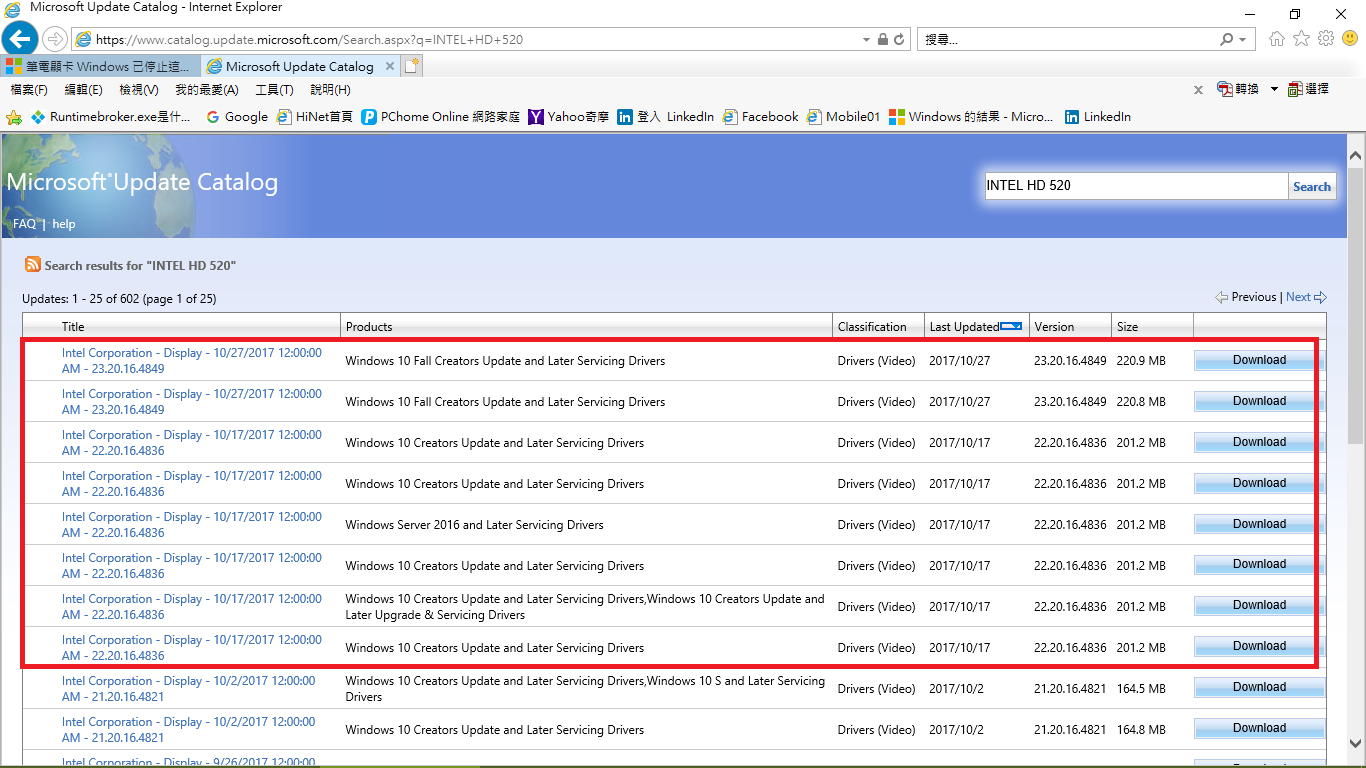This screenshot has height=768, width=1366.
Task: Close the Microsoft Update Catalog tab
Action: 389,66
